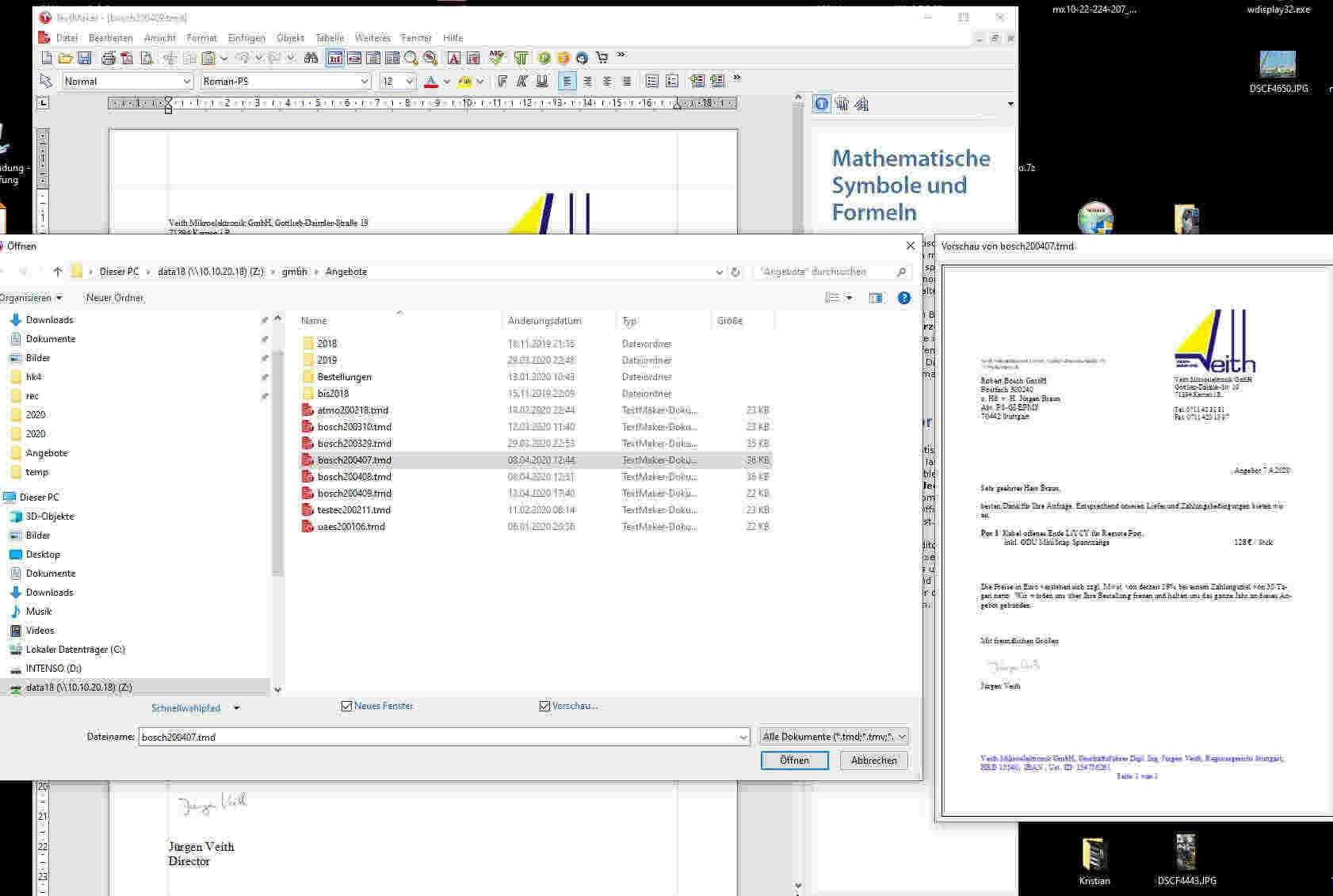Screen dimensions: 1333x896
Task: Click the up-folder arrow in Open dialog
Action: pos(57,272)
